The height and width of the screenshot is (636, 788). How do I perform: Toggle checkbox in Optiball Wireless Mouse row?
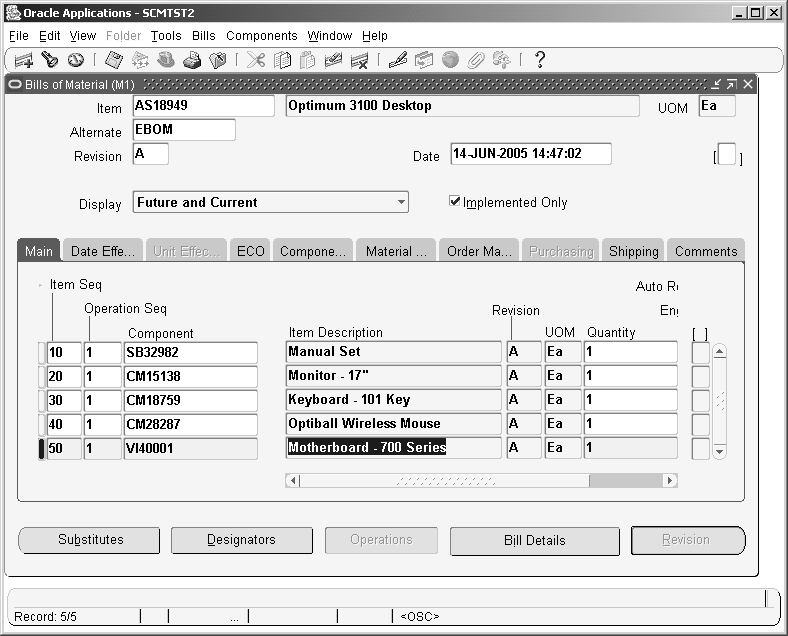point(701,425)
